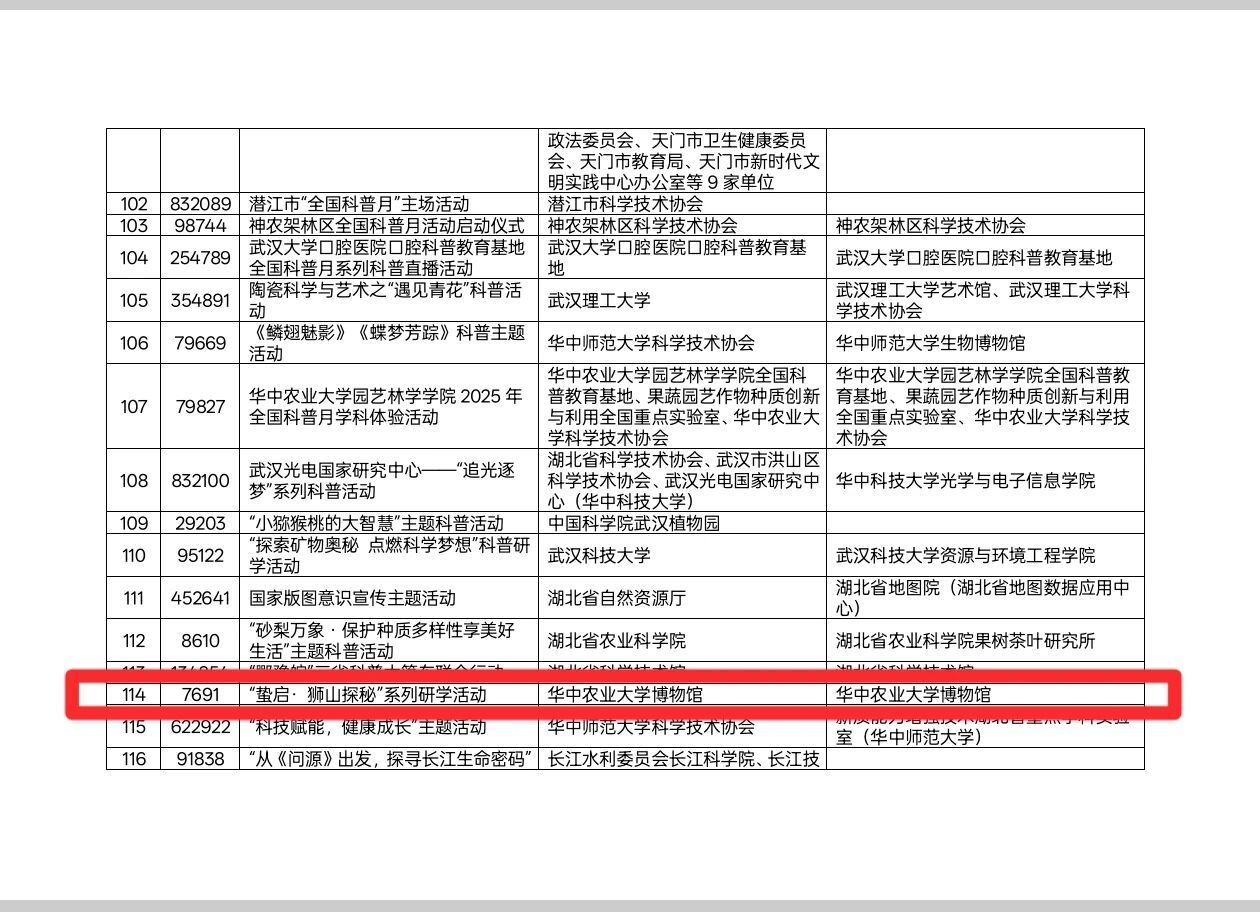Select 华中师范大学生物博物馆 cell
1260x914 pixels.
click(930, 343)
